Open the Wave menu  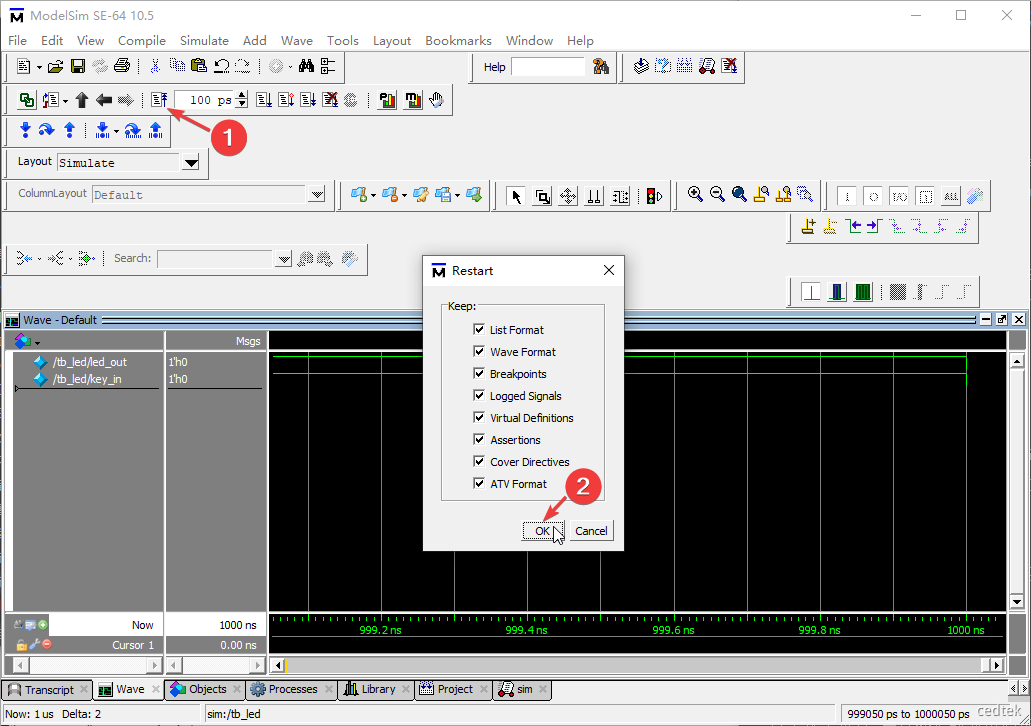click(x=297, y=41)
